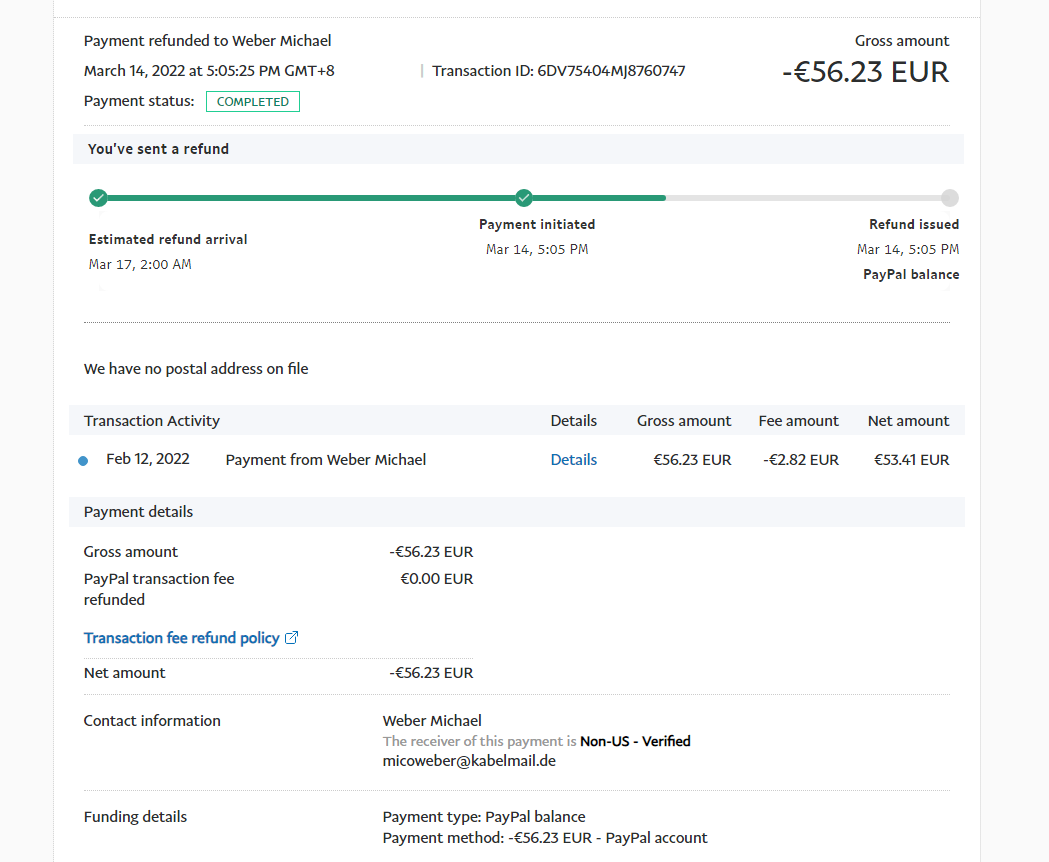Click the gray unfilled part of refund progress bar
1049x862 pixels.
click(x=800, y=198)
